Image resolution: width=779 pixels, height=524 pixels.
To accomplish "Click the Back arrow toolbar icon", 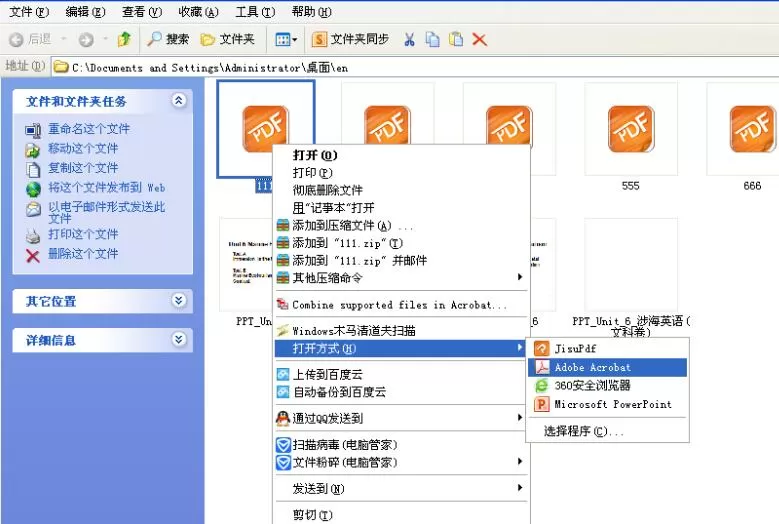I will click(x=16, y=40).
